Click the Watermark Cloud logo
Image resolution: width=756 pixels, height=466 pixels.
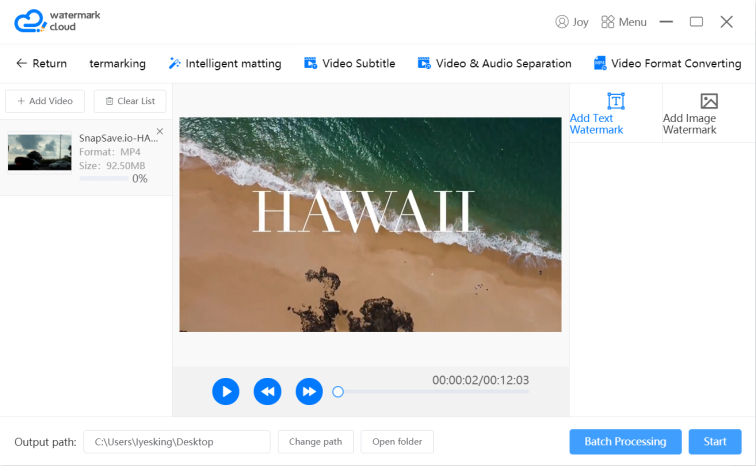57,21
